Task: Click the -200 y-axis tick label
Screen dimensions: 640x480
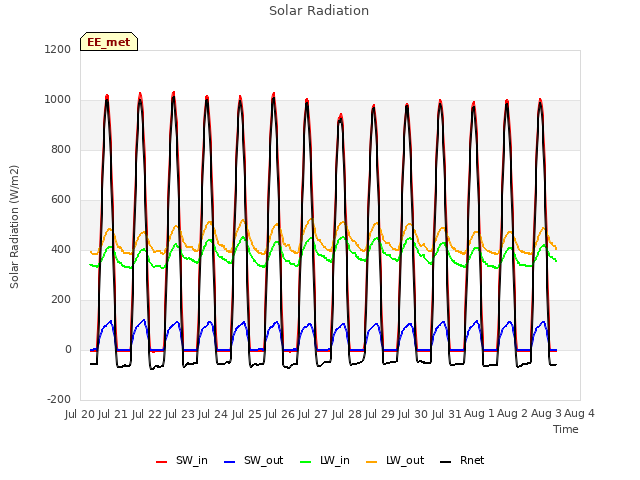Action: (59, 399)
